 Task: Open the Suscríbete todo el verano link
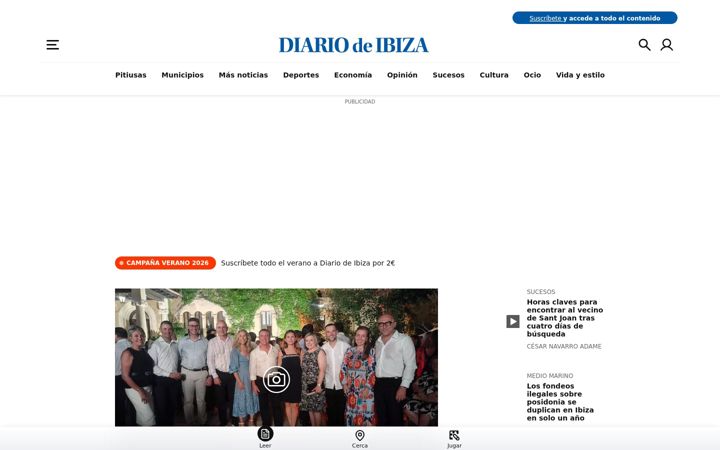[308, 263]
